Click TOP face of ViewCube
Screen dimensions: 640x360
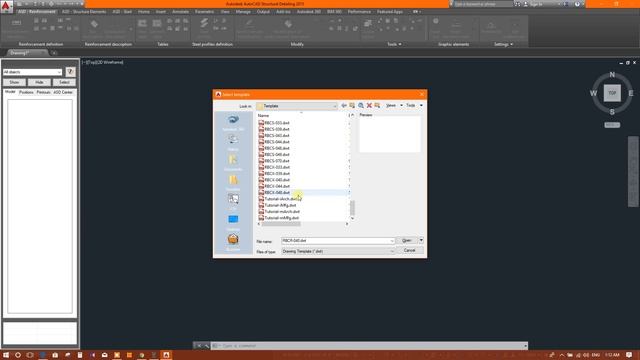tap(612, 93)
